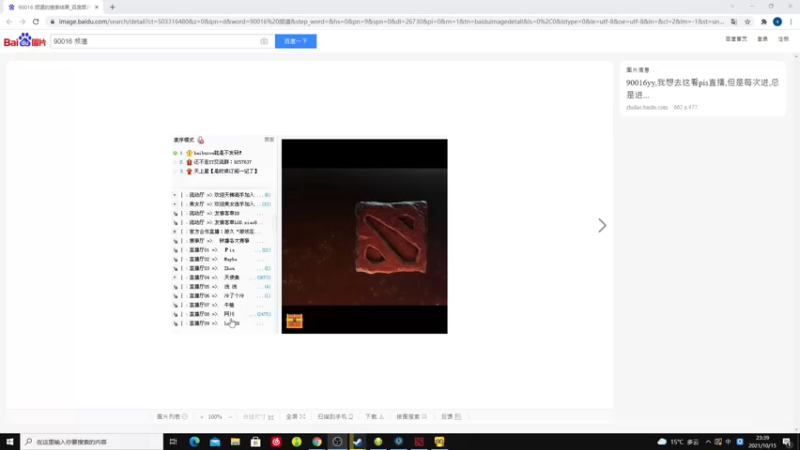Open the 反馈 feedback option
Image resolution: width=800 pixels, height=450 pixels.
pos(451,417)
